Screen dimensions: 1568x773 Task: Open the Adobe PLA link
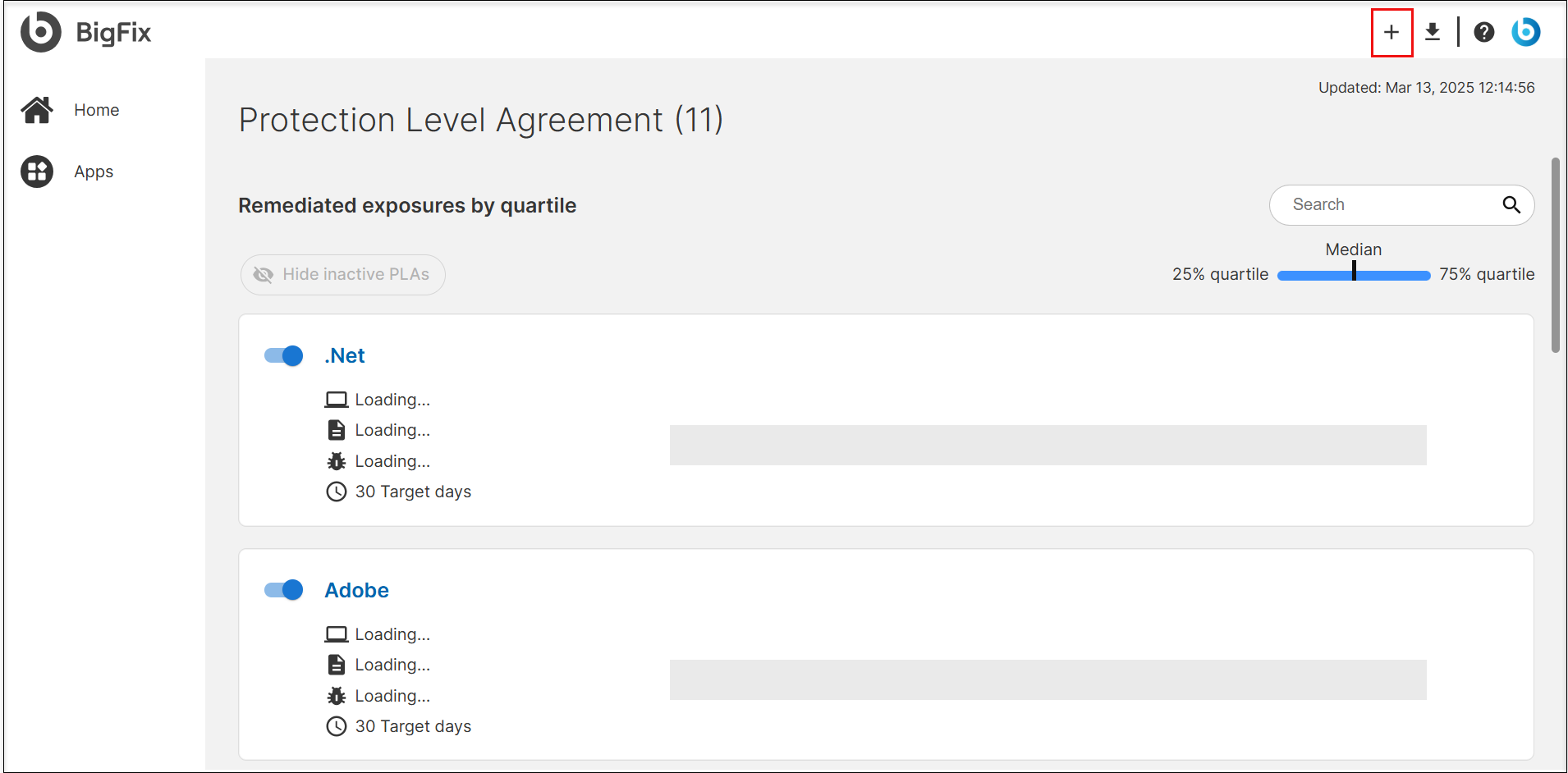[356, 590]
